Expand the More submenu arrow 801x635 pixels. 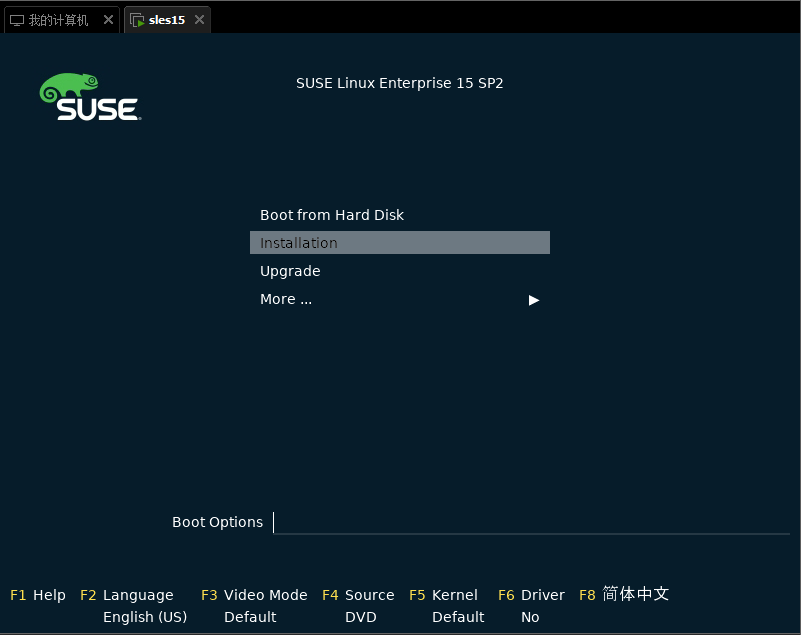pos(534,300)
